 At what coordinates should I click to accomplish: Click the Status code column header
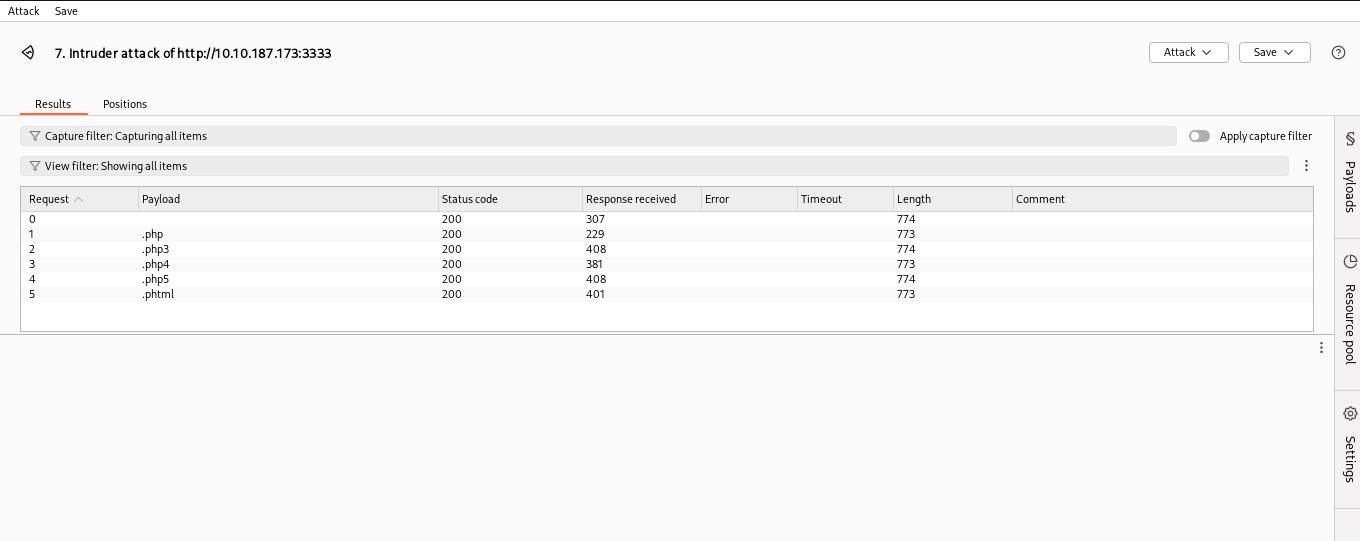click(x=470, y=199)
